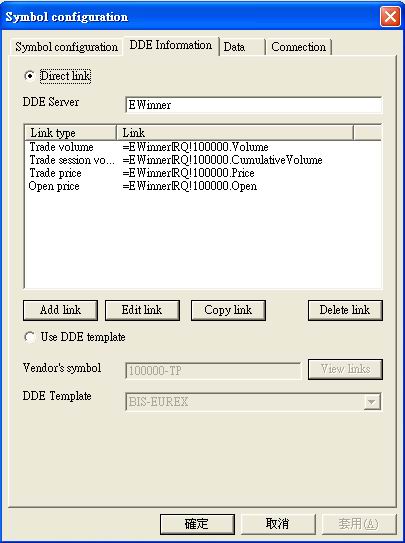The height and width of the screenshot is (543, 405).
Task: Select the Trade volume link row
Action: coord(203,147)
